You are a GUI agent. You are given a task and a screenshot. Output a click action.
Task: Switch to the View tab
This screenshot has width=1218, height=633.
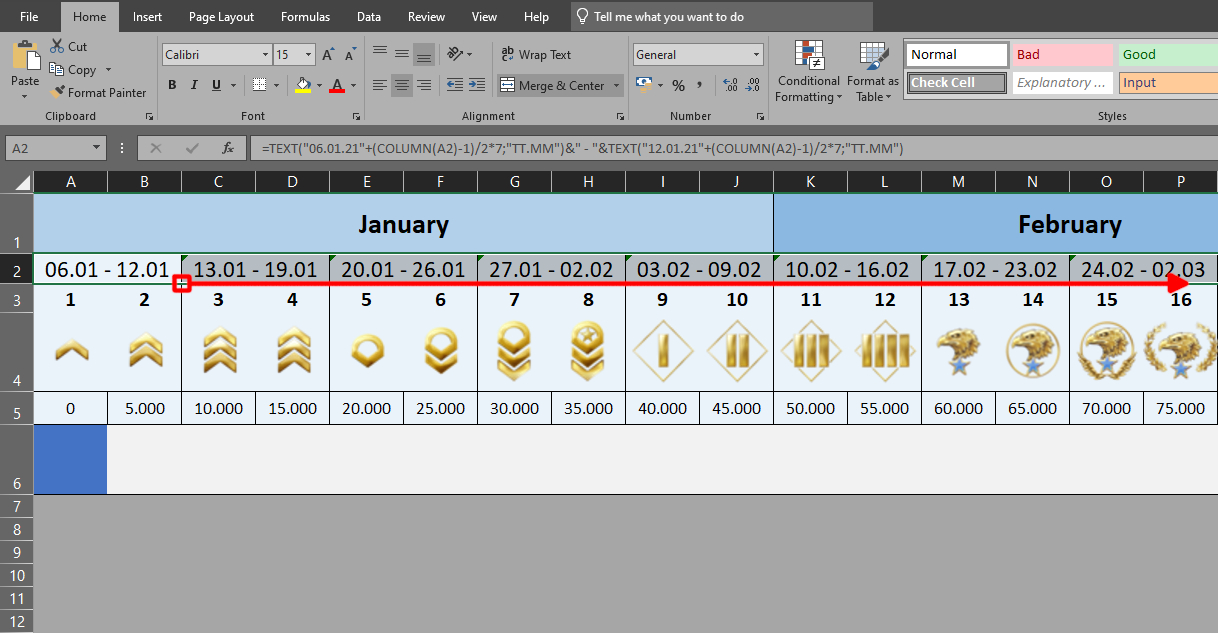484,17
